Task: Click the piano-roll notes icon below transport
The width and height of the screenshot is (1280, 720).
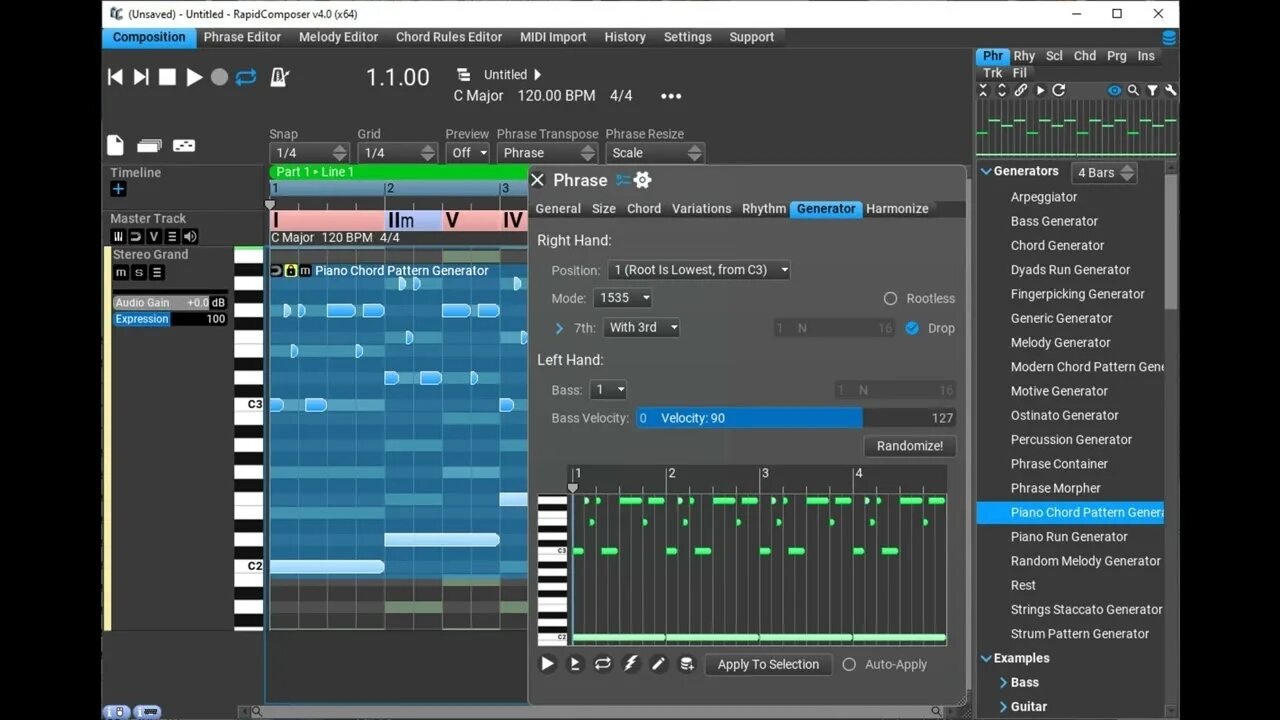Action: [184, 146]
